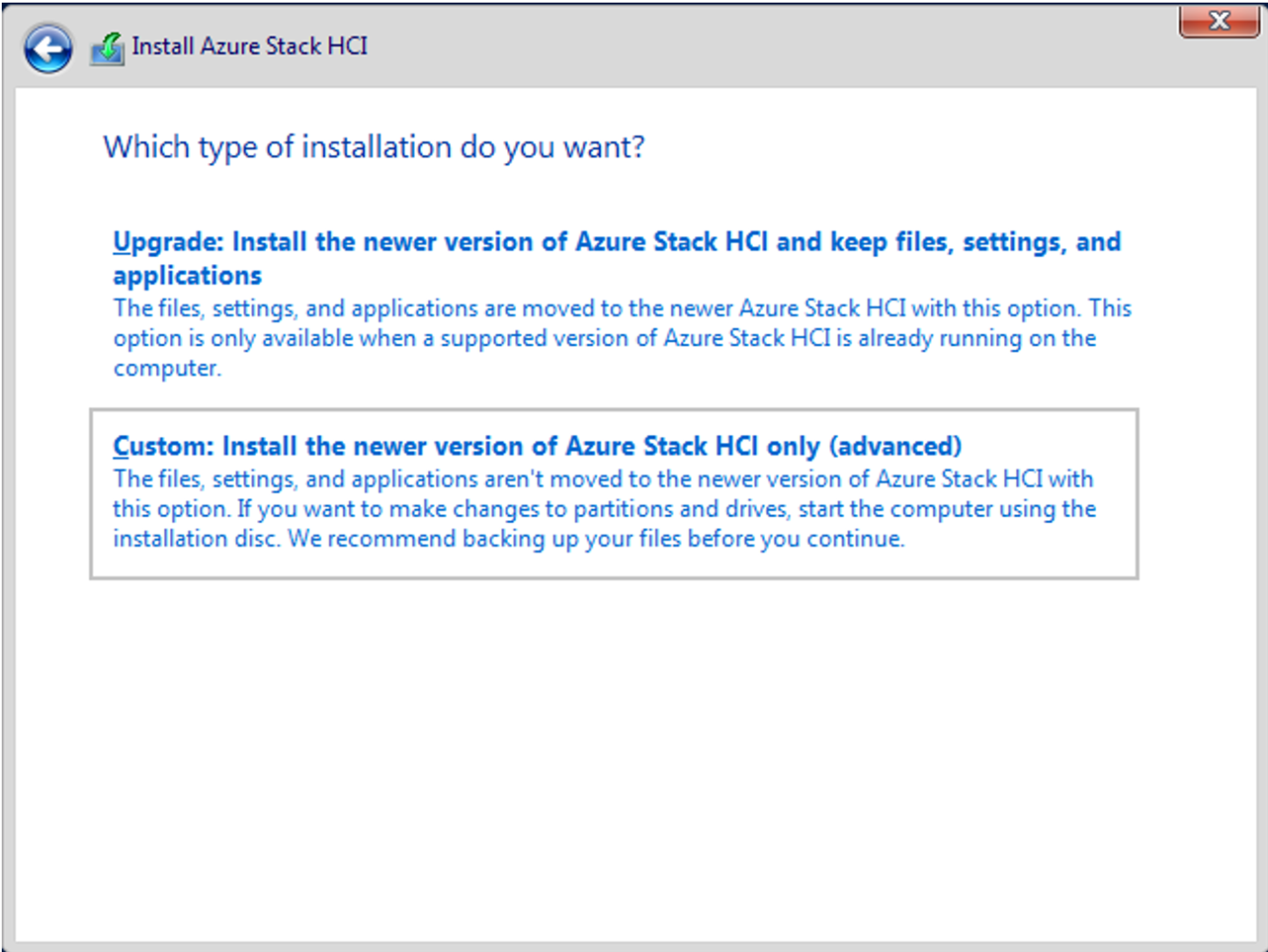The height and width of the screenshot is (952, 1268).
Task: Click the Custom option's bold heading text
Action: click(537, 446)
